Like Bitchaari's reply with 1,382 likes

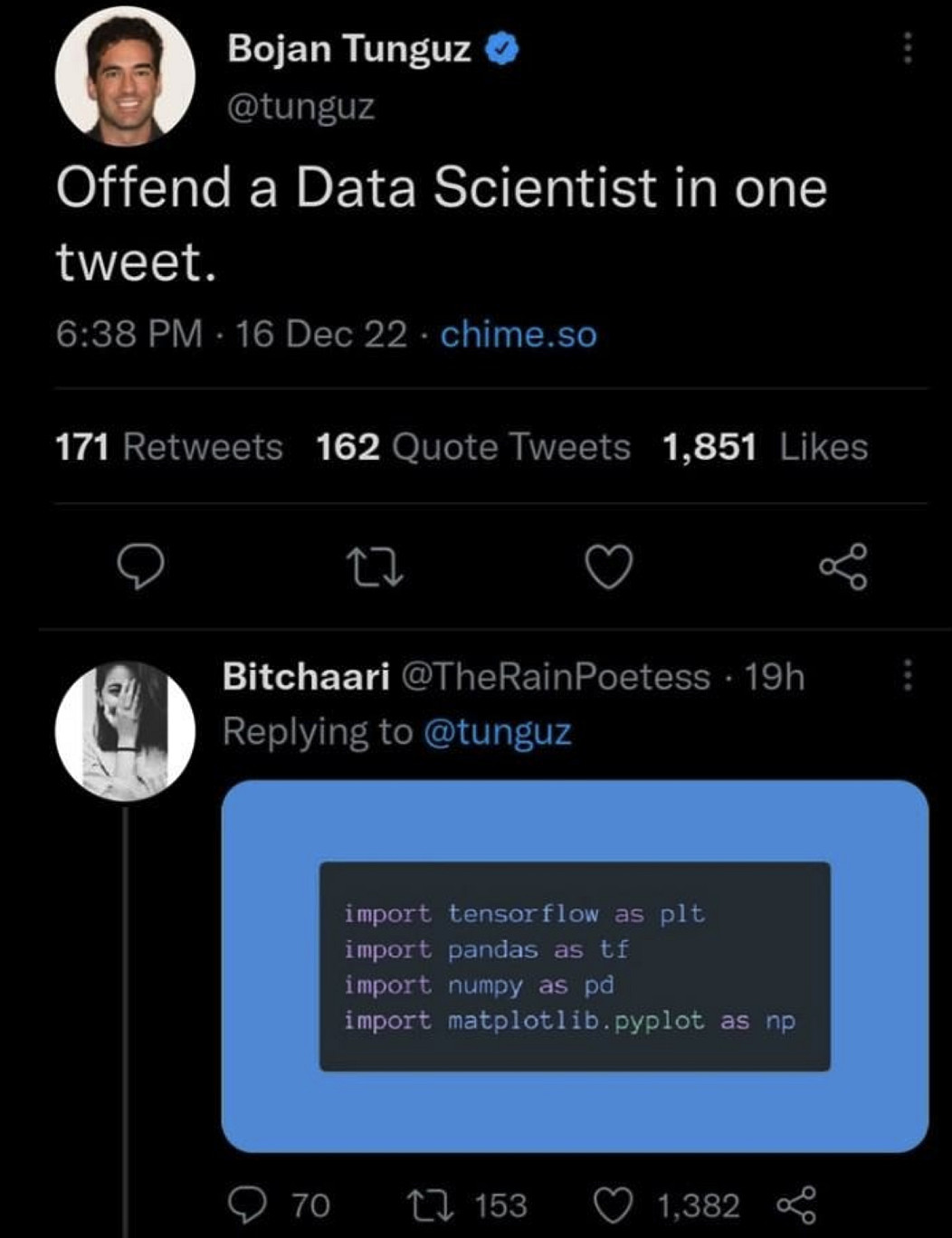coord(612,1205)
